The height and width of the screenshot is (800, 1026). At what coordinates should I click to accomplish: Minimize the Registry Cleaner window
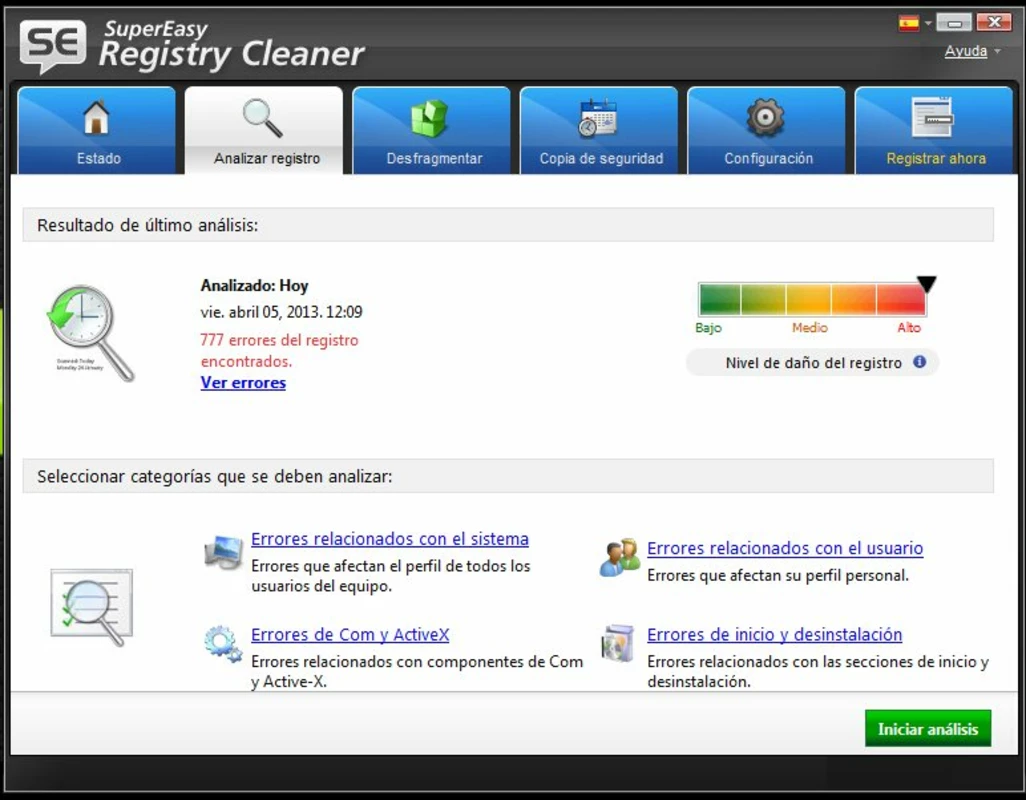[954, 23]
